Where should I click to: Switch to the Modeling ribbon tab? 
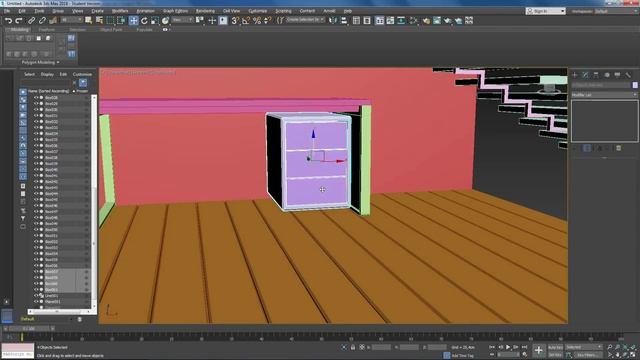[19, 30]
